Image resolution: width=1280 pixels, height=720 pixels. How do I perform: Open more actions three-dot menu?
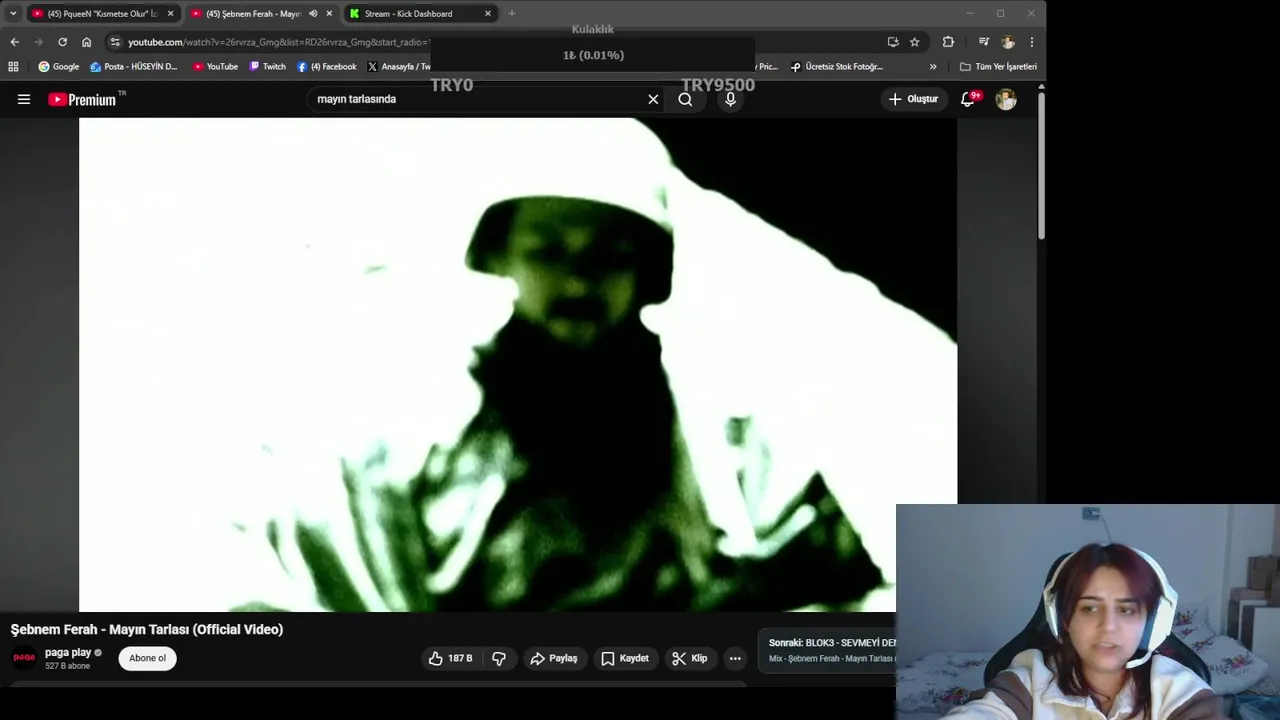pos(735,658)
